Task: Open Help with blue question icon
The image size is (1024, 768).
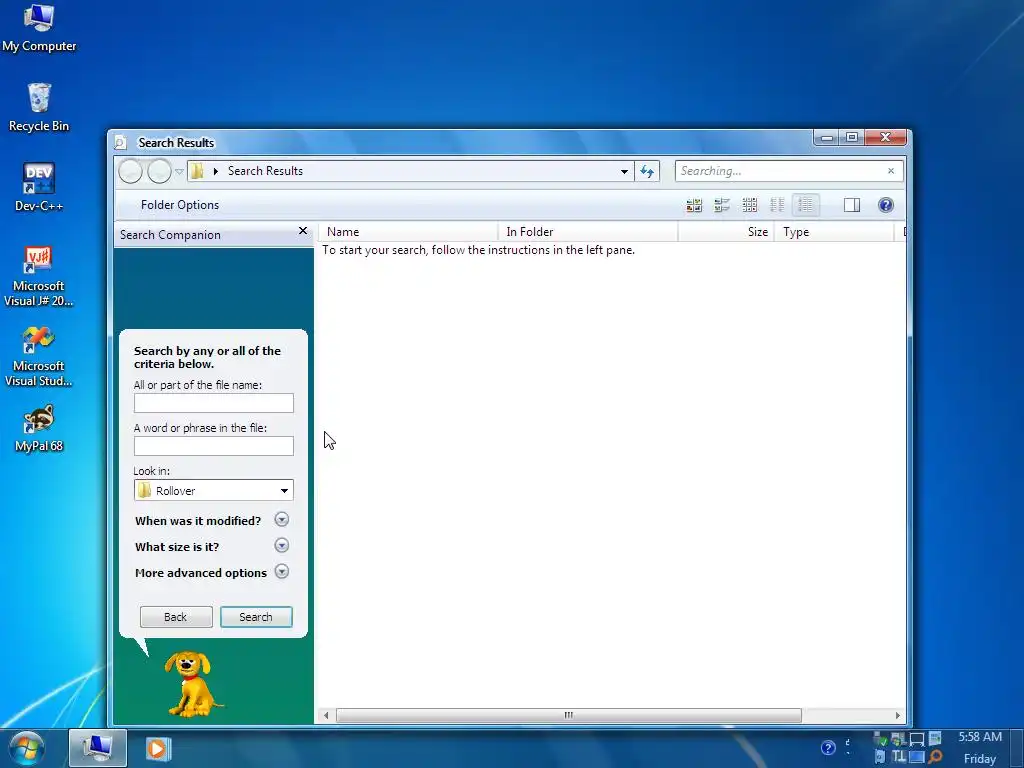Action: tap(886, 205)
